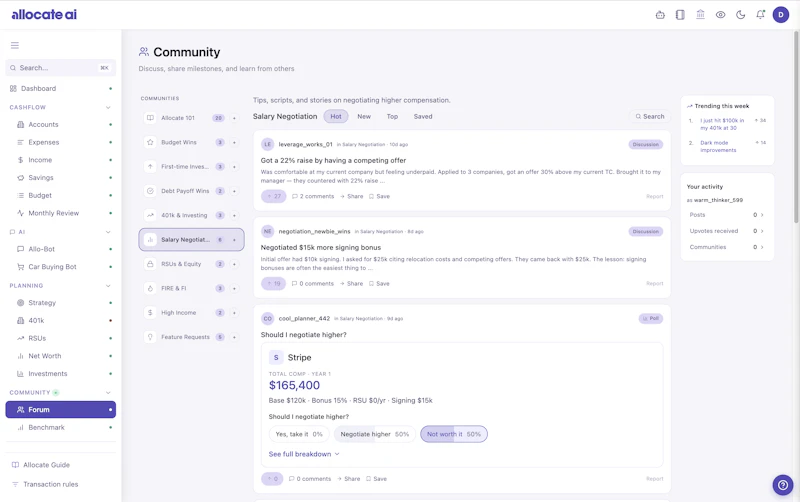
Task: Open title 'Negotiated $15k more signing bonus'
Action: point(321,247)
